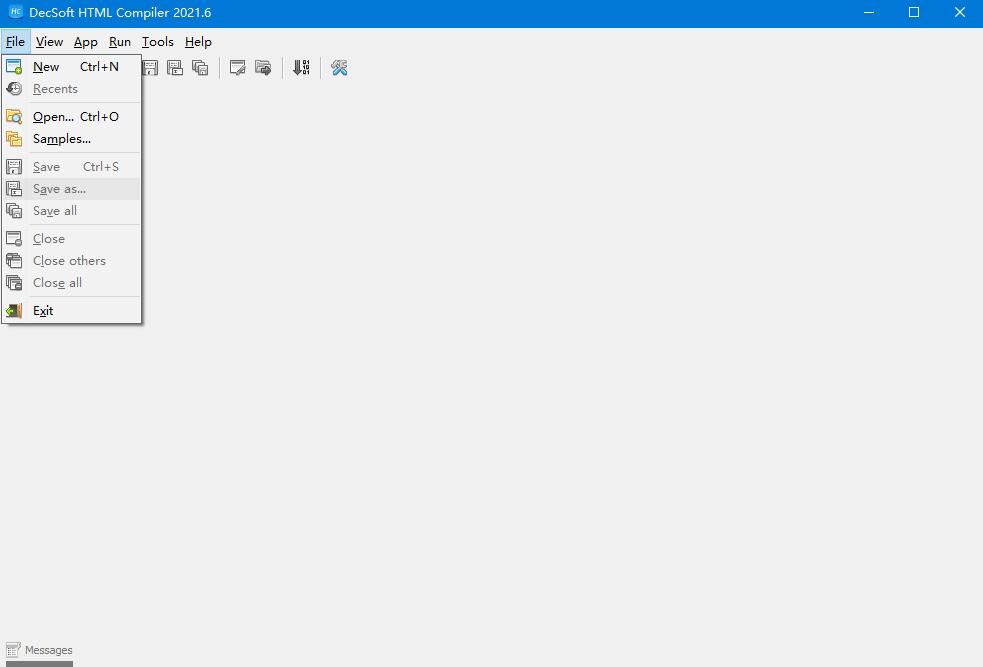
Task: Open the tools and options toolbar icon
Action: click(339, 68)
